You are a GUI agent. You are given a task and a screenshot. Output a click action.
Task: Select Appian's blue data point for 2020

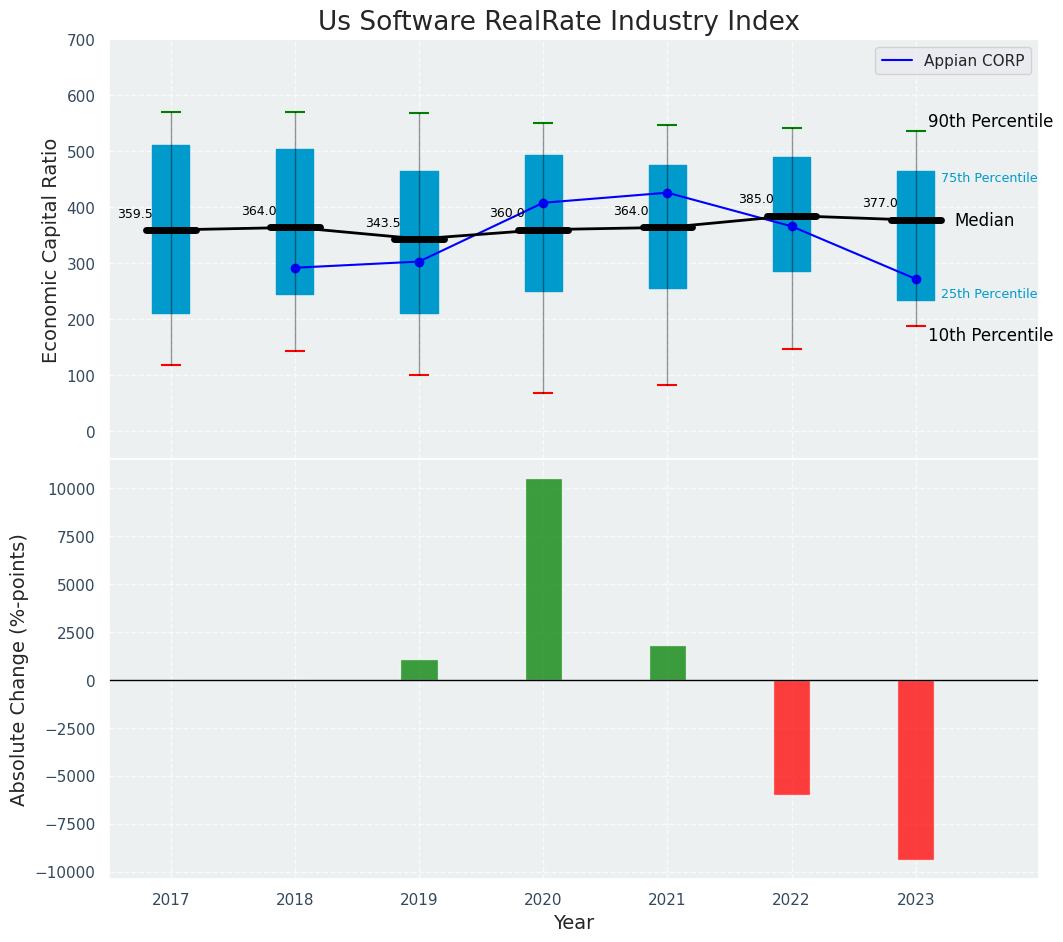click(543, 203)
